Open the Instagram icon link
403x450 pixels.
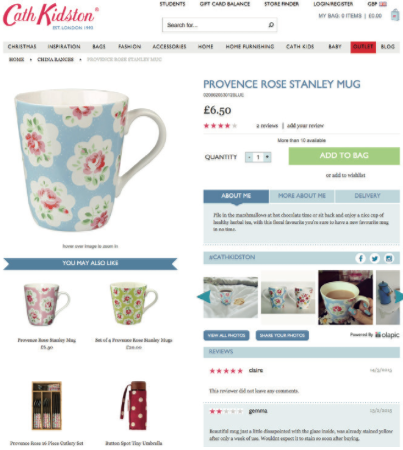389,258
